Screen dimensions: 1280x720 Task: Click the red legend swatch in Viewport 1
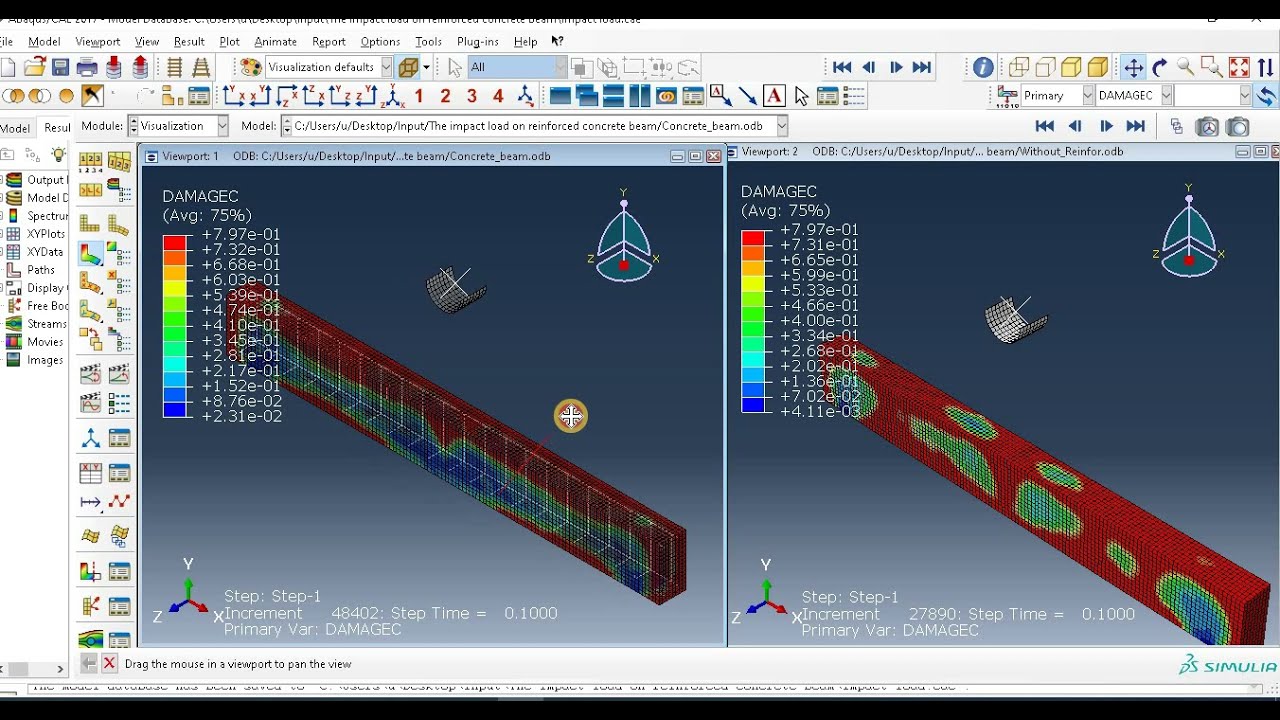point(175,242)
